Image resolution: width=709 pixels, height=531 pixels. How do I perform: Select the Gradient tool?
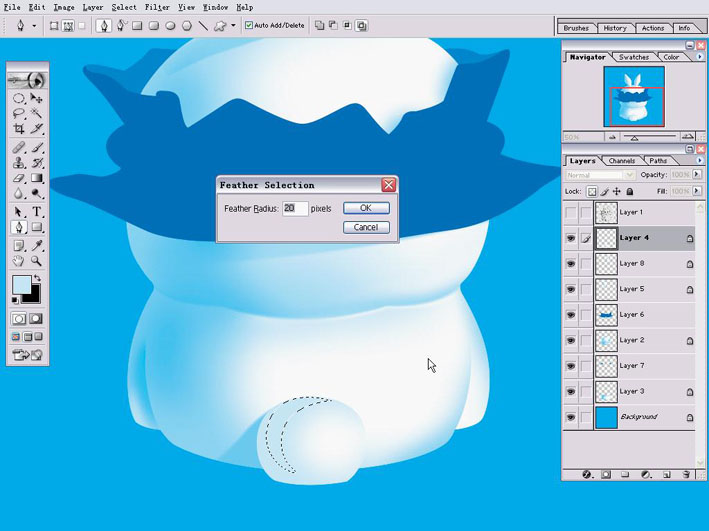(x=37, y=178)
